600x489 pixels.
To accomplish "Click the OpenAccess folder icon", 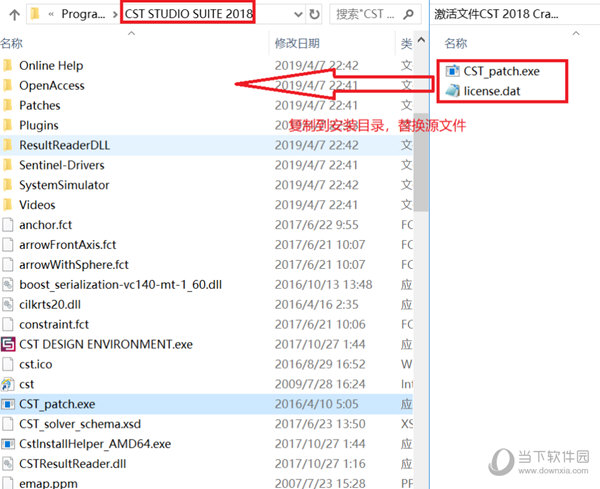I will click(x=8, y=85).
